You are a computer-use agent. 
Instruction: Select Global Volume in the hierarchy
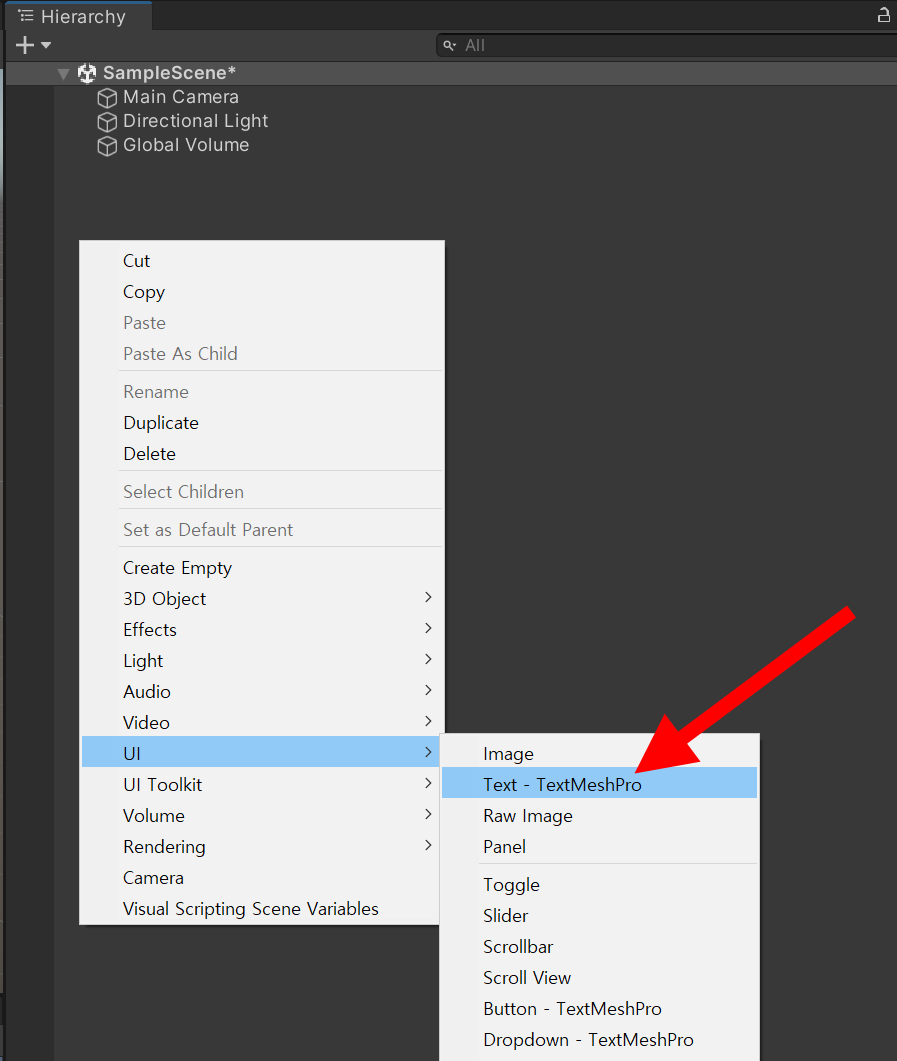(x=186, y=145)
